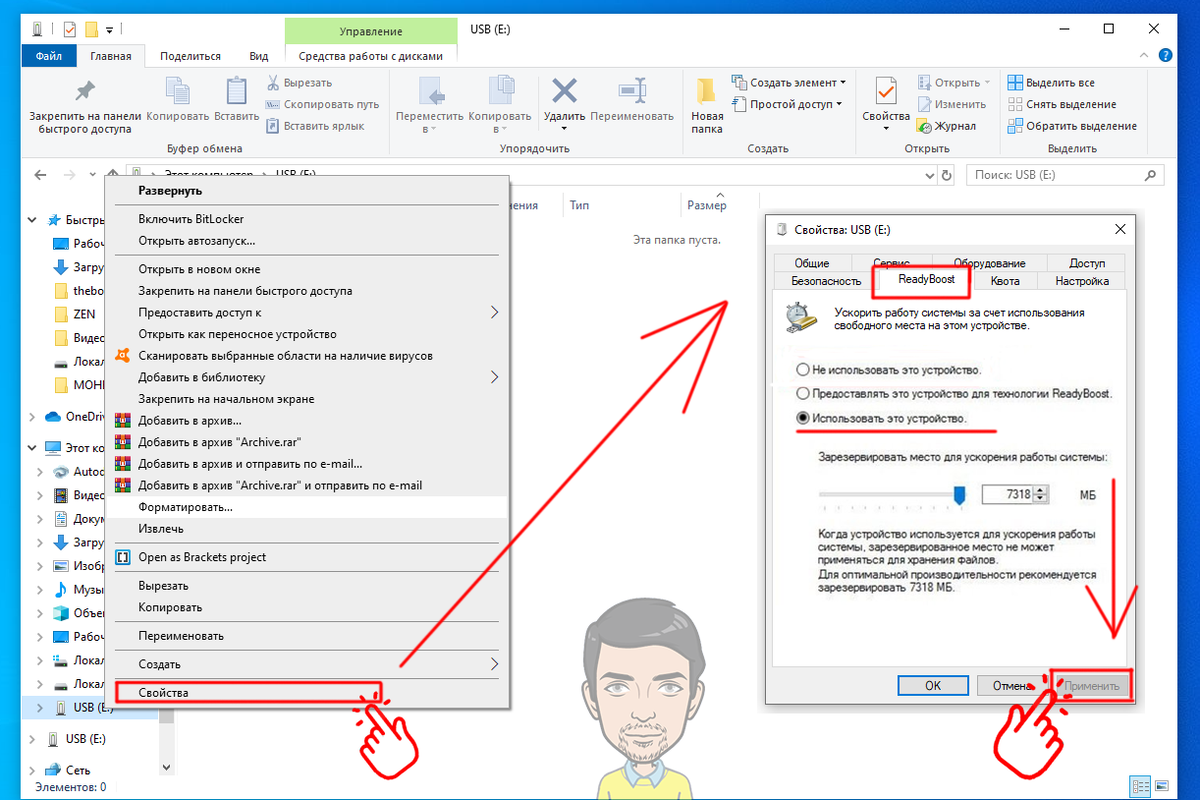
Task: Open the Файл tab
Action: (x=49, y=57)
